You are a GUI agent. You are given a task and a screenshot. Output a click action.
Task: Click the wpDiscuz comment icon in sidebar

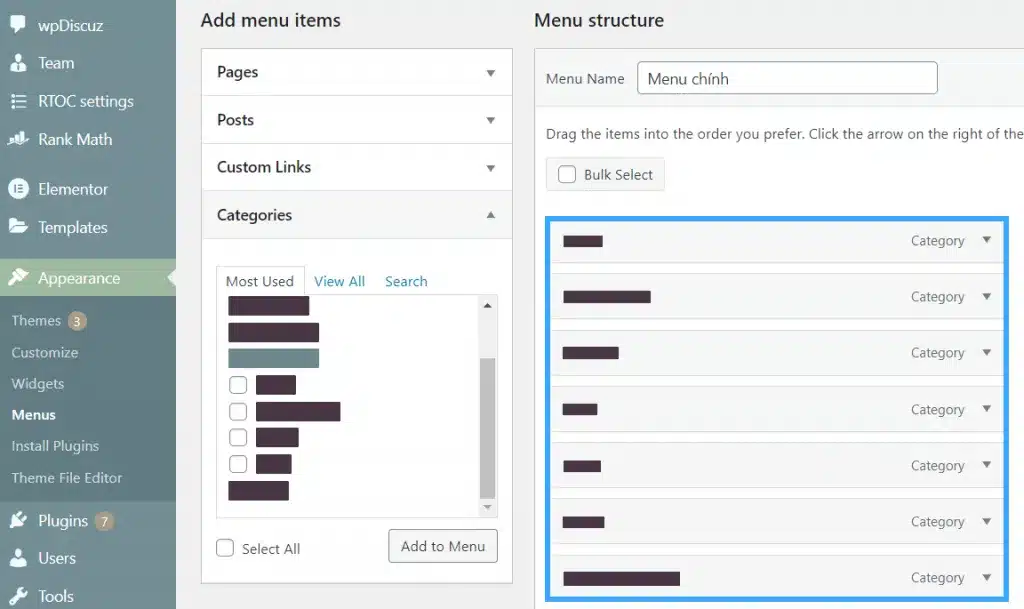click(x=18, y=24)
